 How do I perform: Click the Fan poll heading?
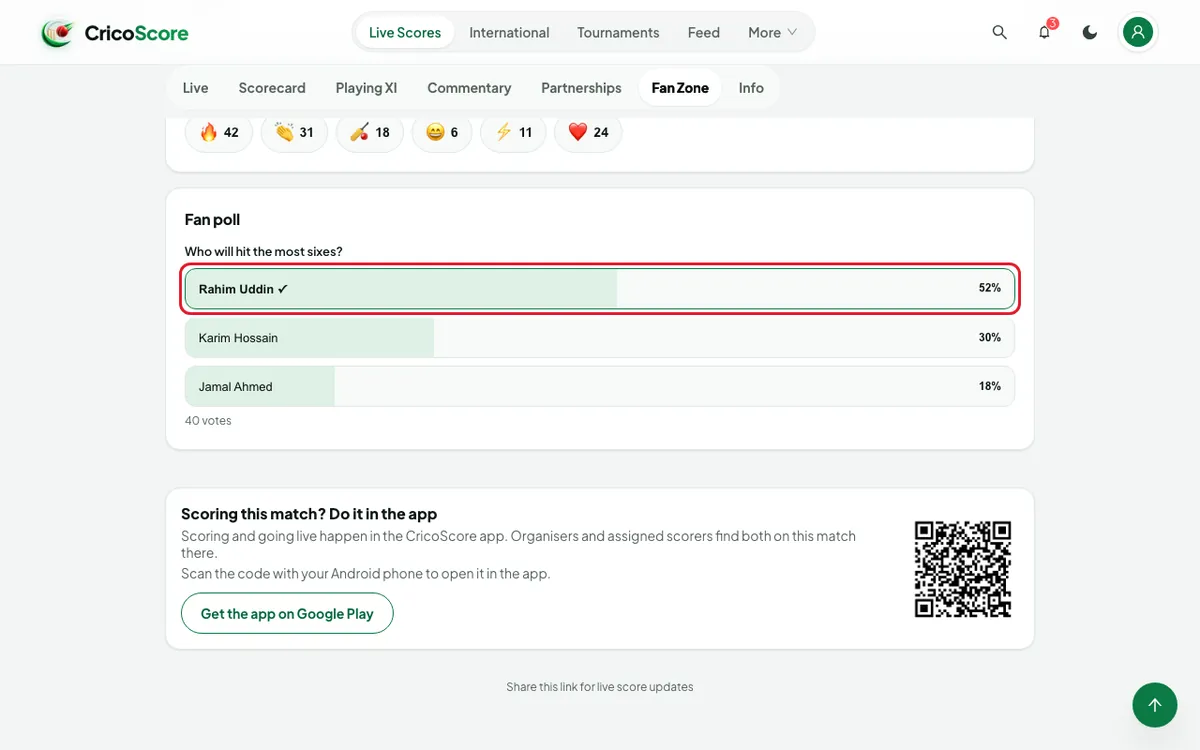coord(212,219)
